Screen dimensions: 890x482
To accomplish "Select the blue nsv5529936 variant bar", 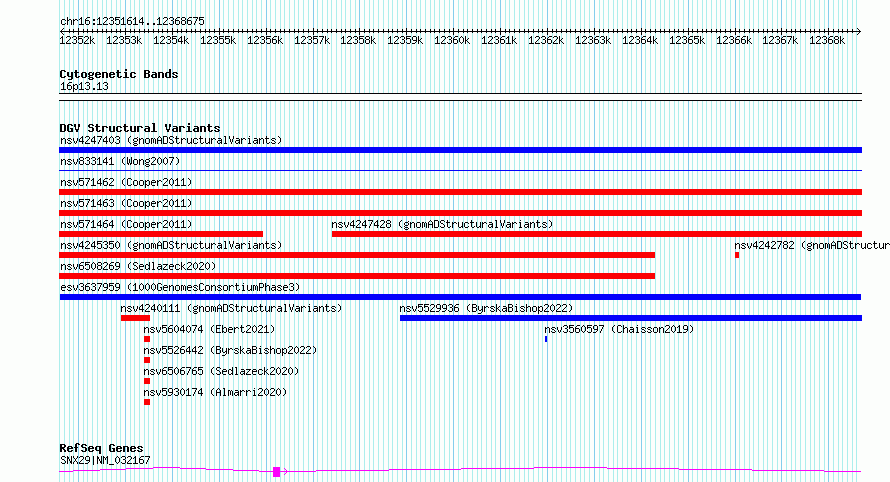I will 631,318.
